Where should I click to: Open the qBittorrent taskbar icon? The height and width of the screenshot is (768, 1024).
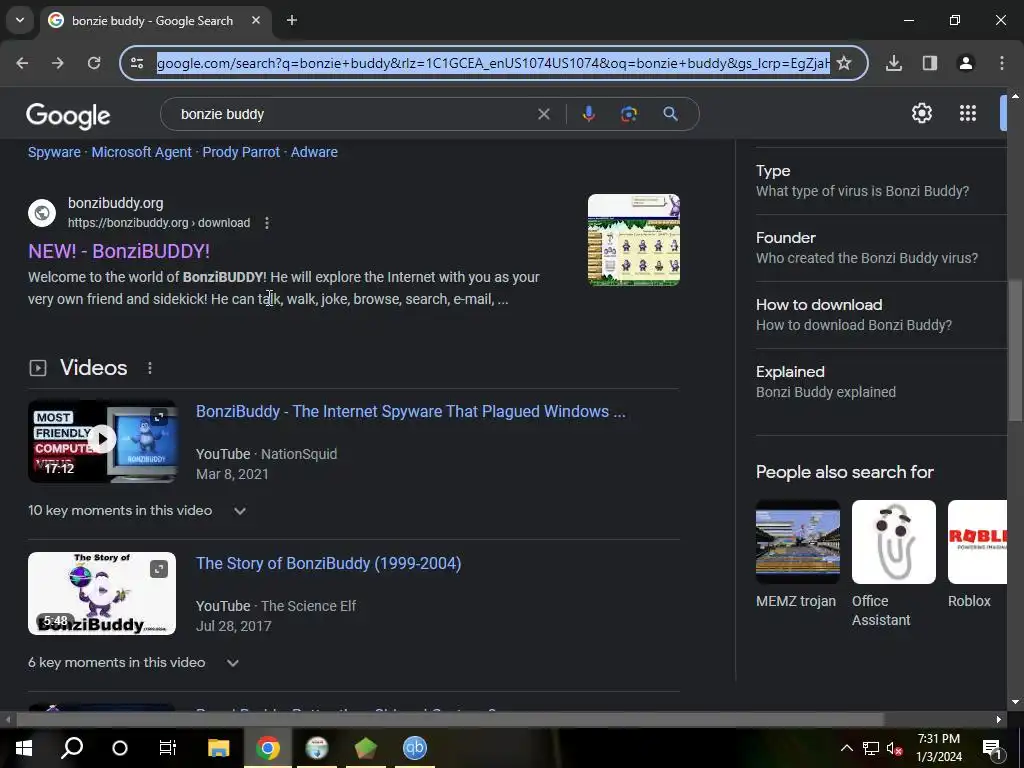[415, 748]
